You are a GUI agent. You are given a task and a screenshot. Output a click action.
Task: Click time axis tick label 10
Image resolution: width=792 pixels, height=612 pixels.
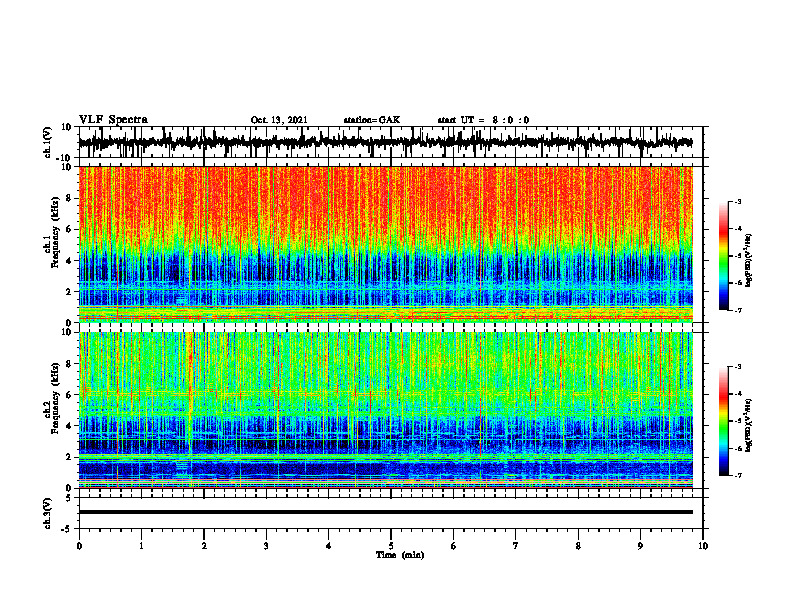703,546
